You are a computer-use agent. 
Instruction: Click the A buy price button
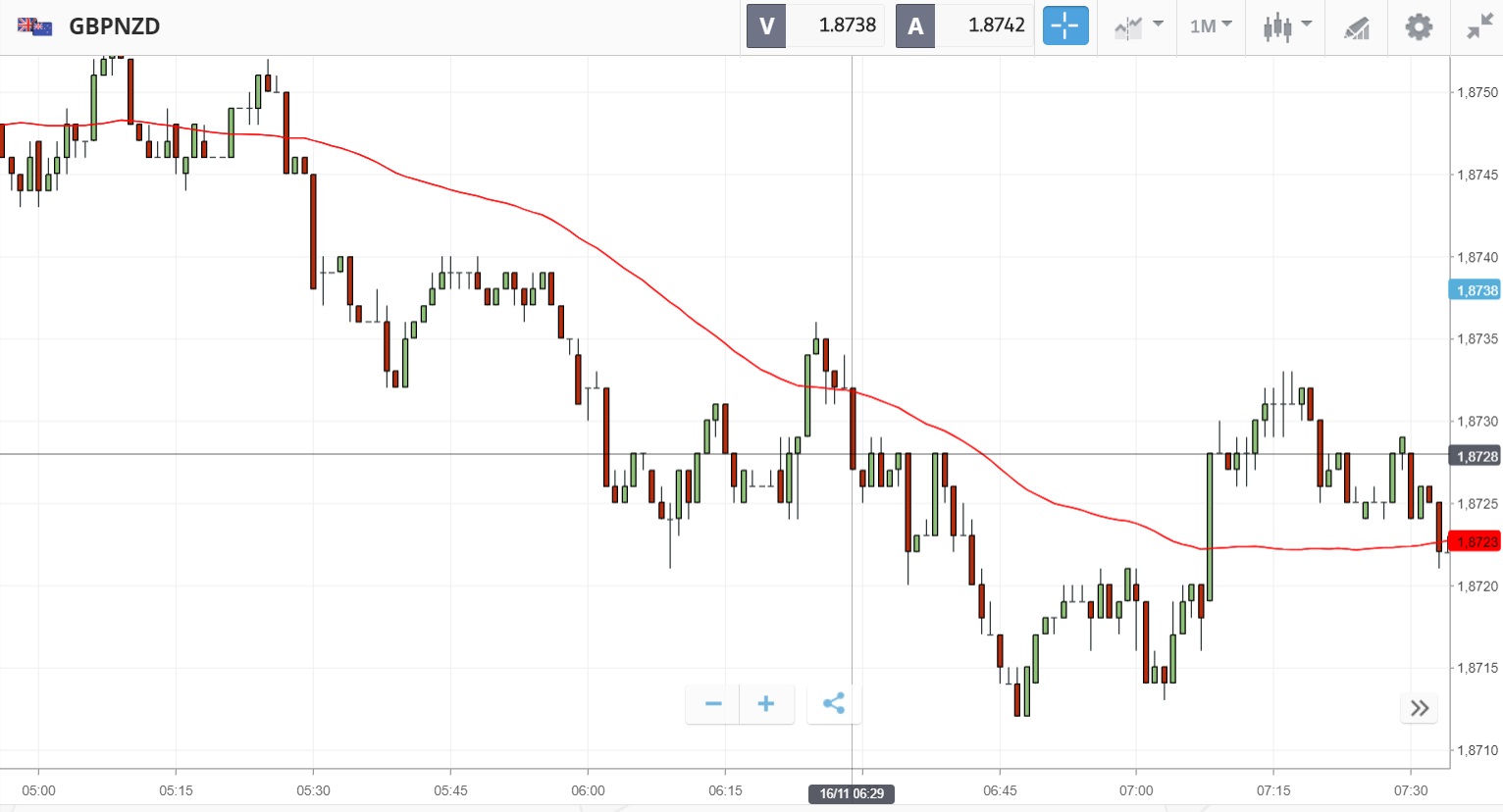point(964,25)
